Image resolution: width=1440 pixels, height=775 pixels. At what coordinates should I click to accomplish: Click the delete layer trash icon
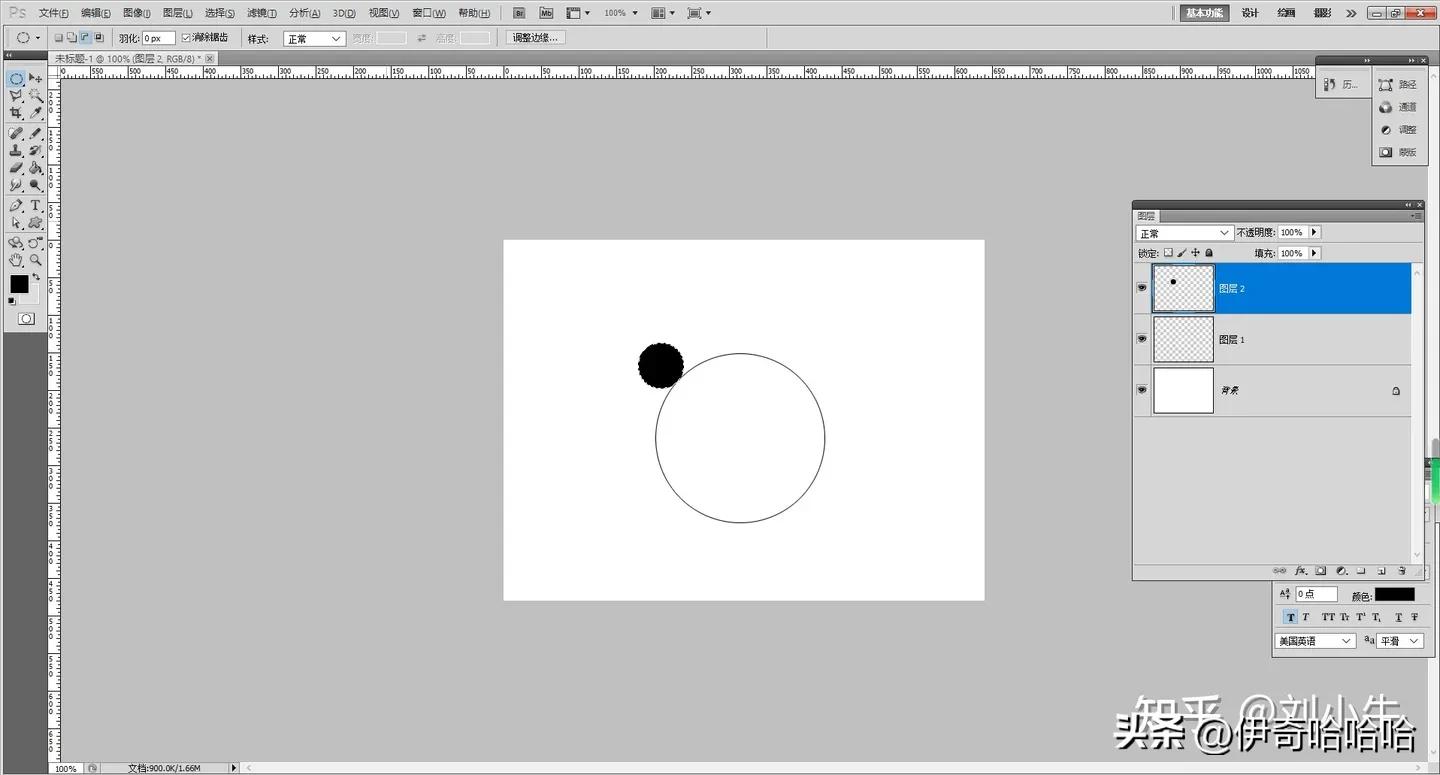[1402, 571]
